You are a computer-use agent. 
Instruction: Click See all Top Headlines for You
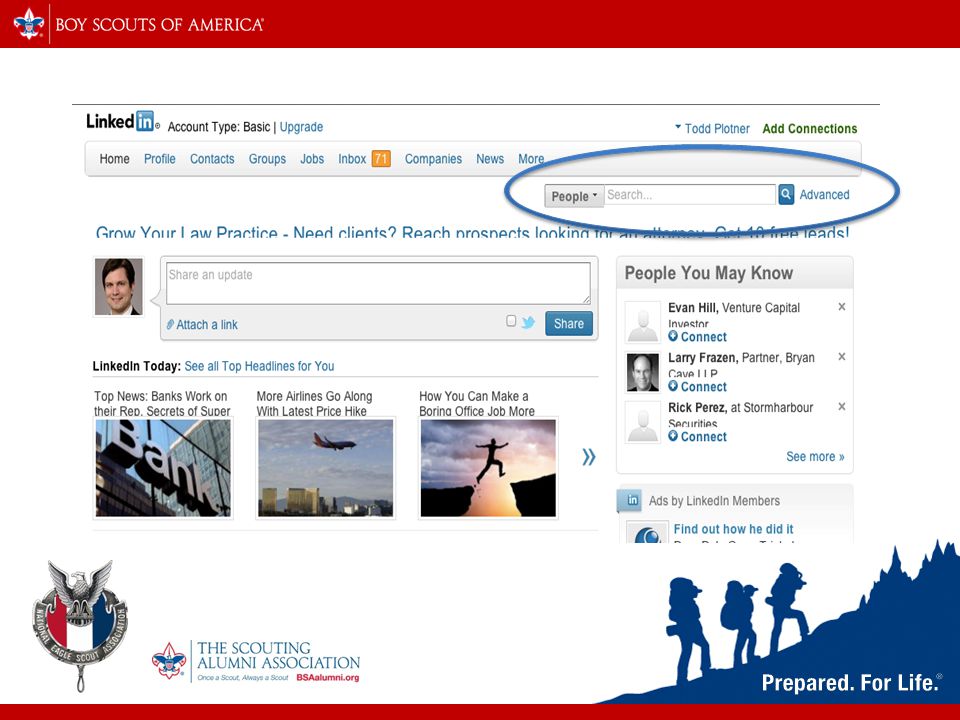[259, 366]
